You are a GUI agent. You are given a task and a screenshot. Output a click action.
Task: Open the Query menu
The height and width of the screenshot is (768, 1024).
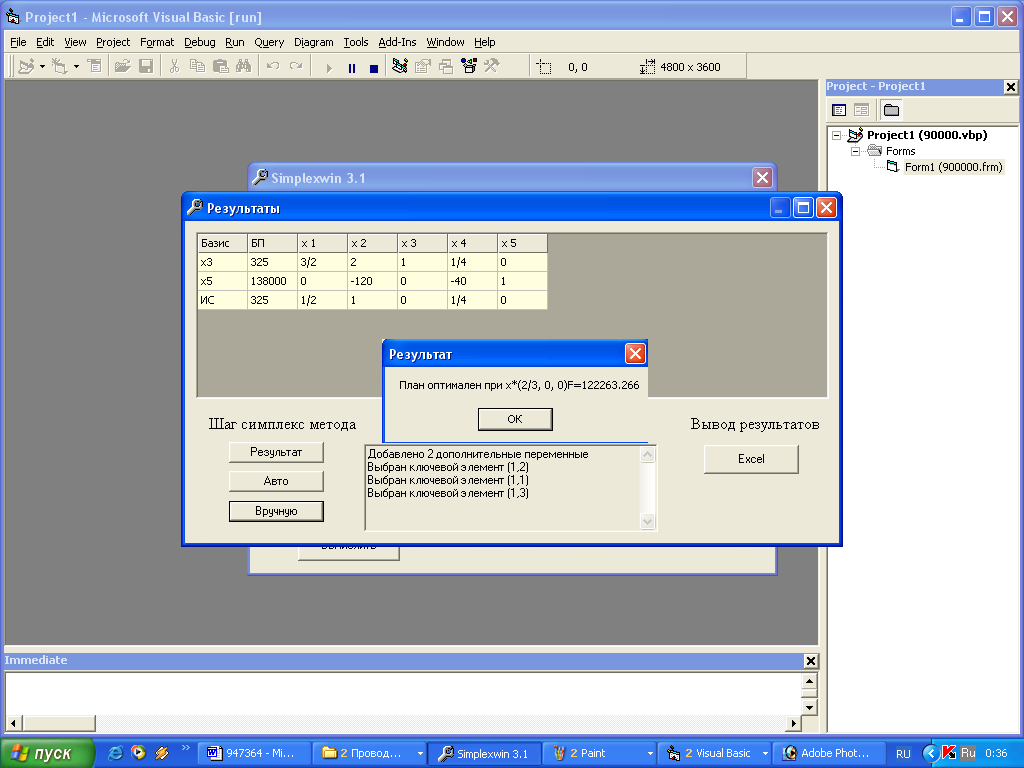269,42
